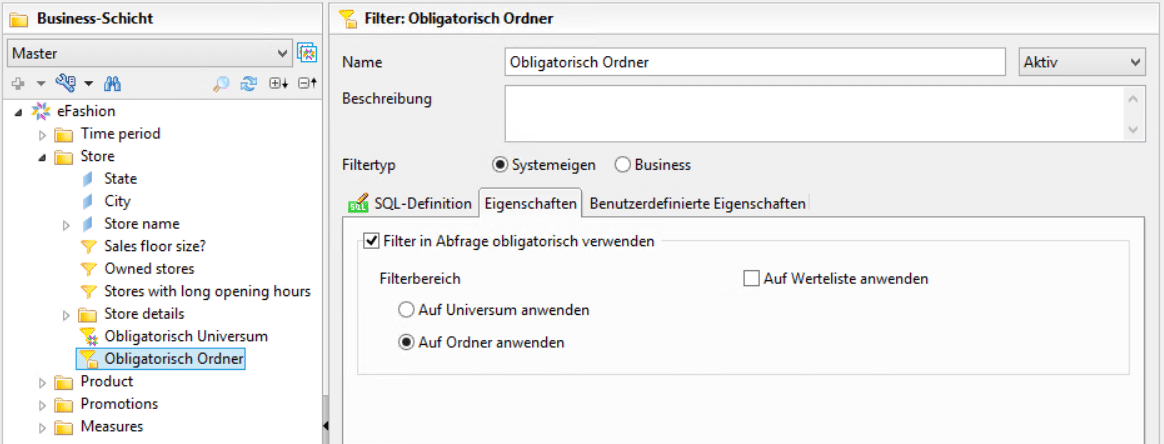Click the Store folder icon
This screenshot has height=444, width=1164.
point(64,157)
